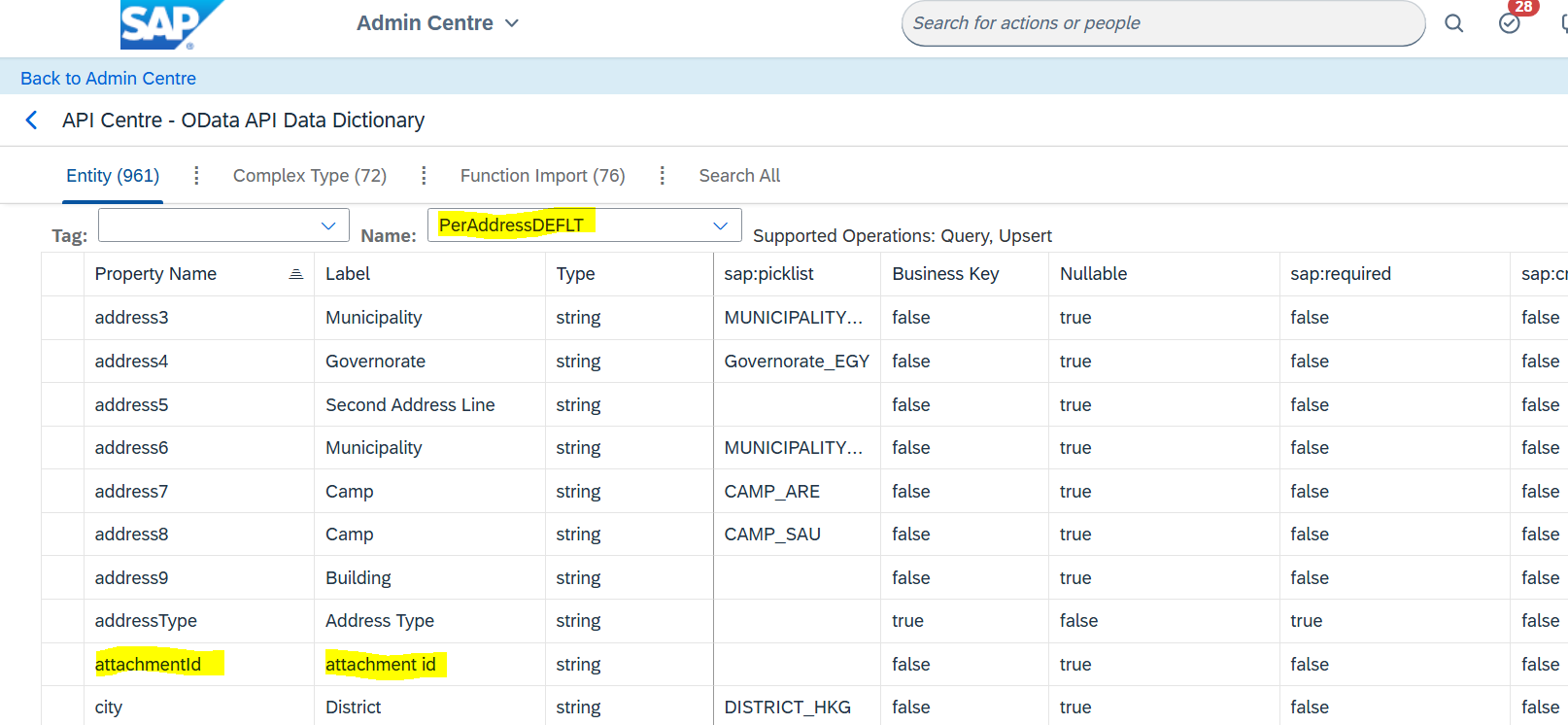Open the Function Import (76) tab
The image size is (1568, 725).
click(543, 176)
